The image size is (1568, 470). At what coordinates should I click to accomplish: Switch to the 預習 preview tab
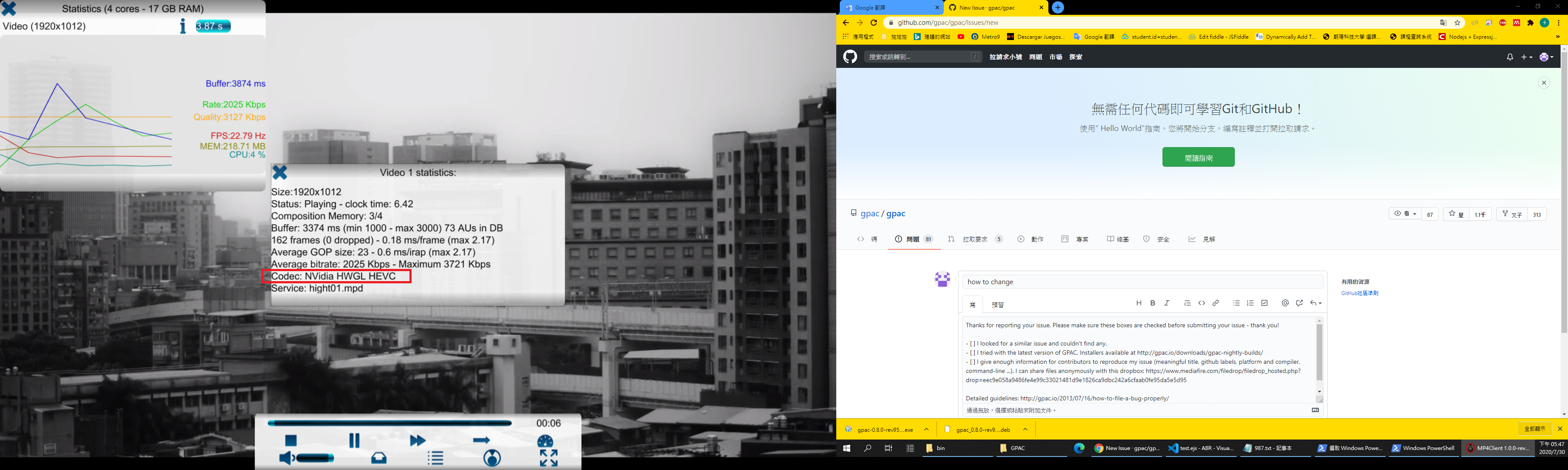998,305
